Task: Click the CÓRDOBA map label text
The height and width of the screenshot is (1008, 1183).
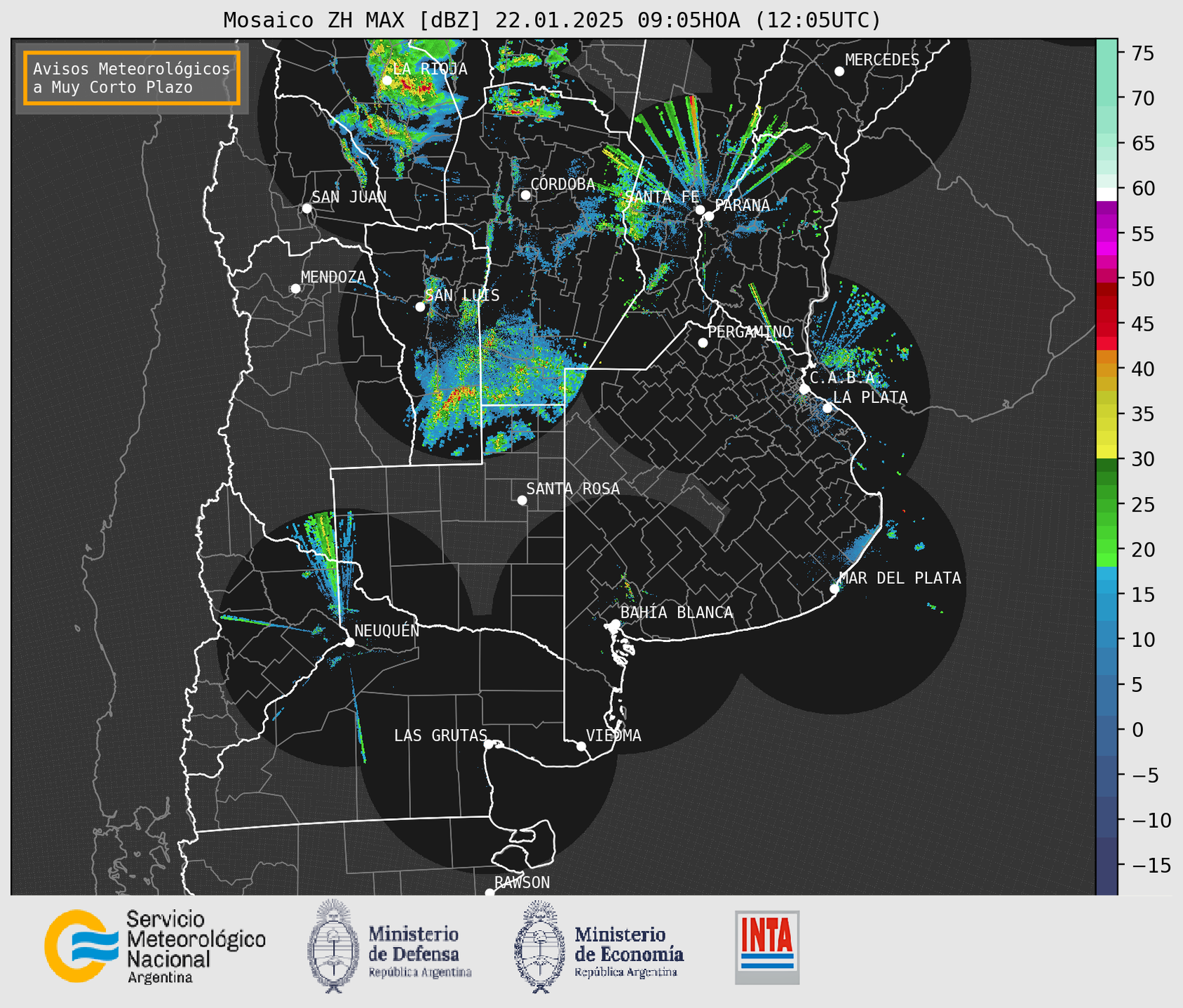Action: point(562,184)
